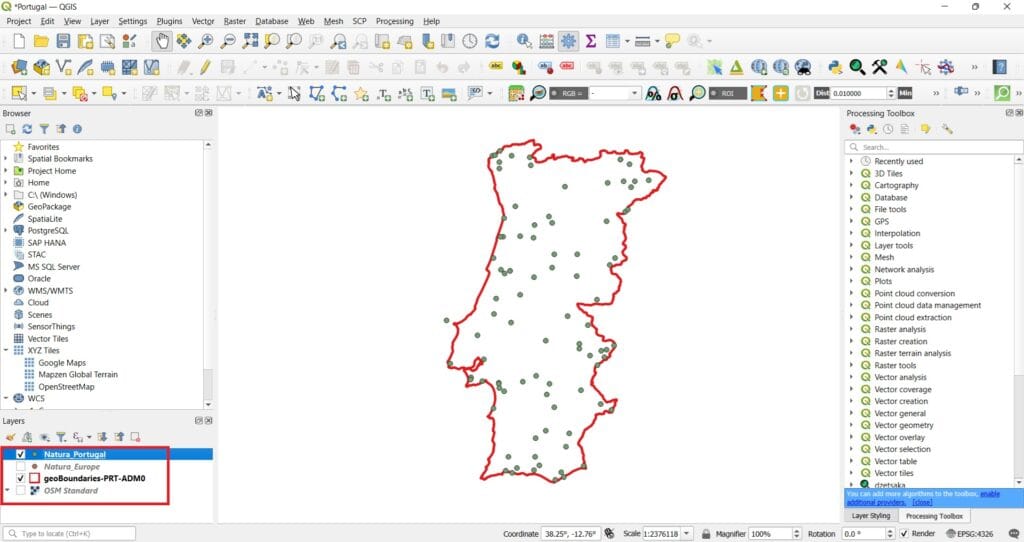
Task: Refresh the Browser panel
Action: coord(27,129)
